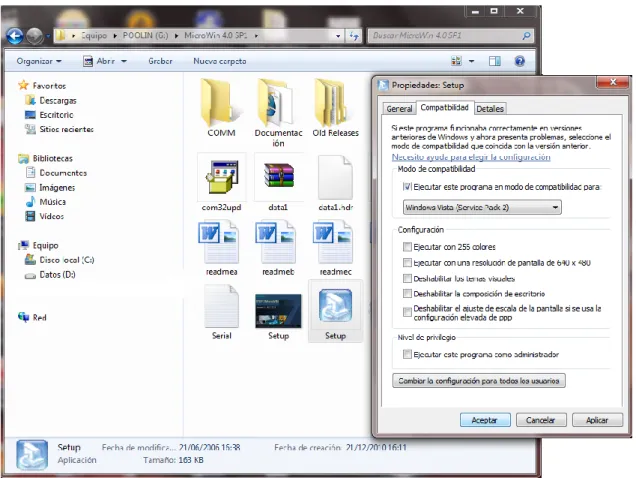This screenshot has height=478, width=636.
Task: Open Red in the sidebar
Action: pyautogui.click(x=39, y=317)
